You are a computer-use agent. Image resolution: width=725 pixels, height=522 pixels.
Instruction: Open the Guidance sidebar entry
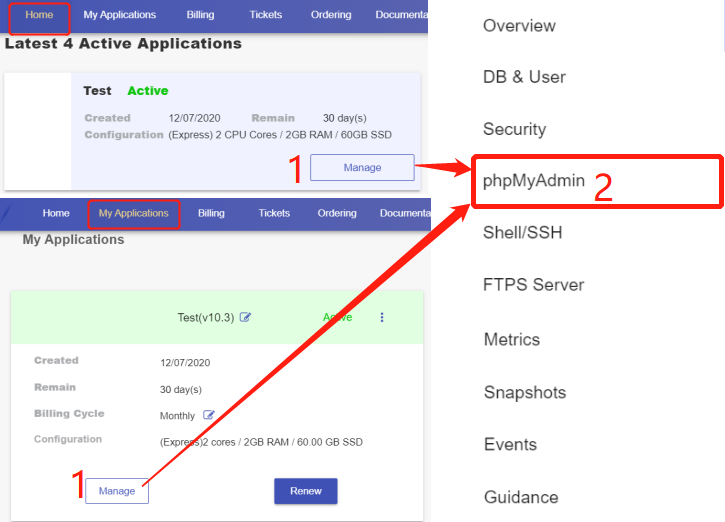point(520,497)
